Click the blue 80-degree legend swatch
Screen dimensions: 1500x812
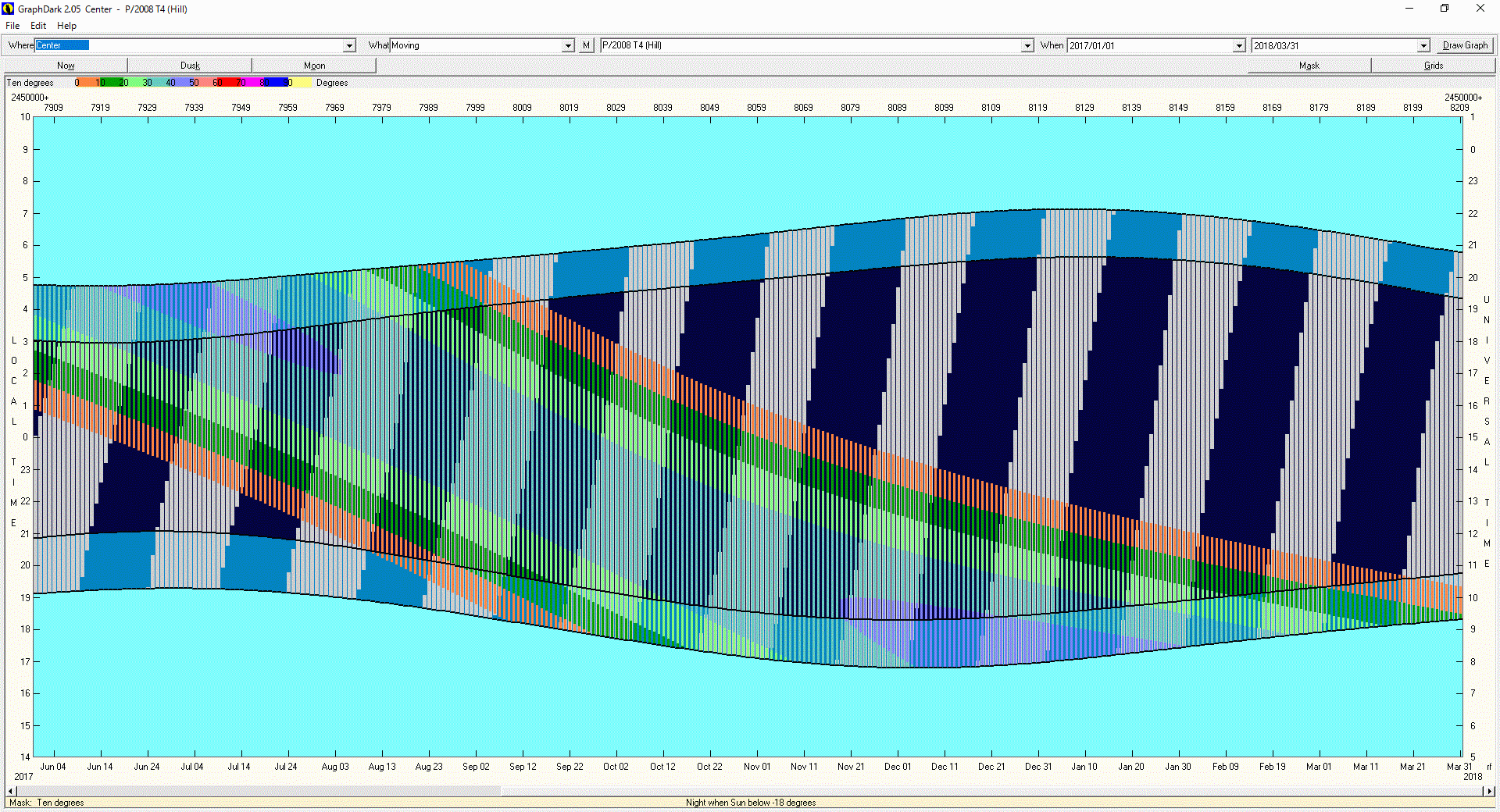click(277, 83)
